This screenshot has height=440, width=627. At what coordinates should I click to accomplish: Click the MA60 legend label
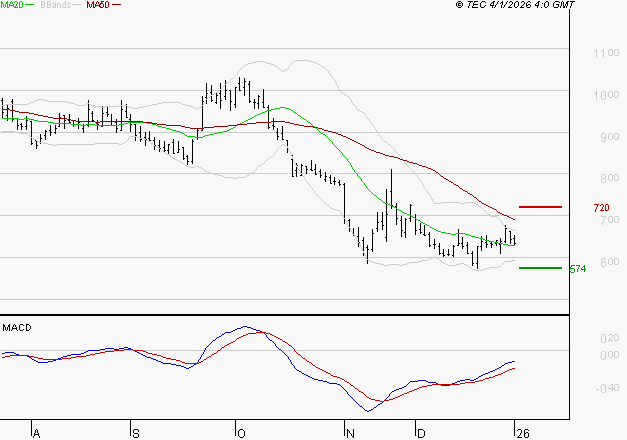[x=98, y=5]
